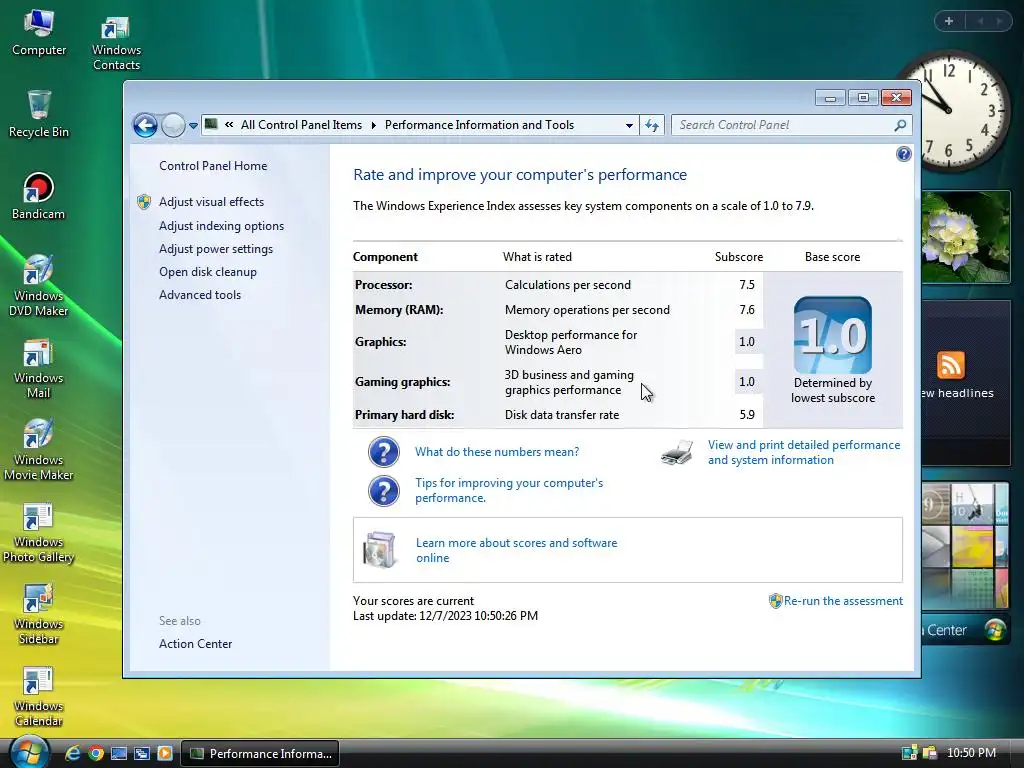Click the network tray icon

click(x=909, y=753)
